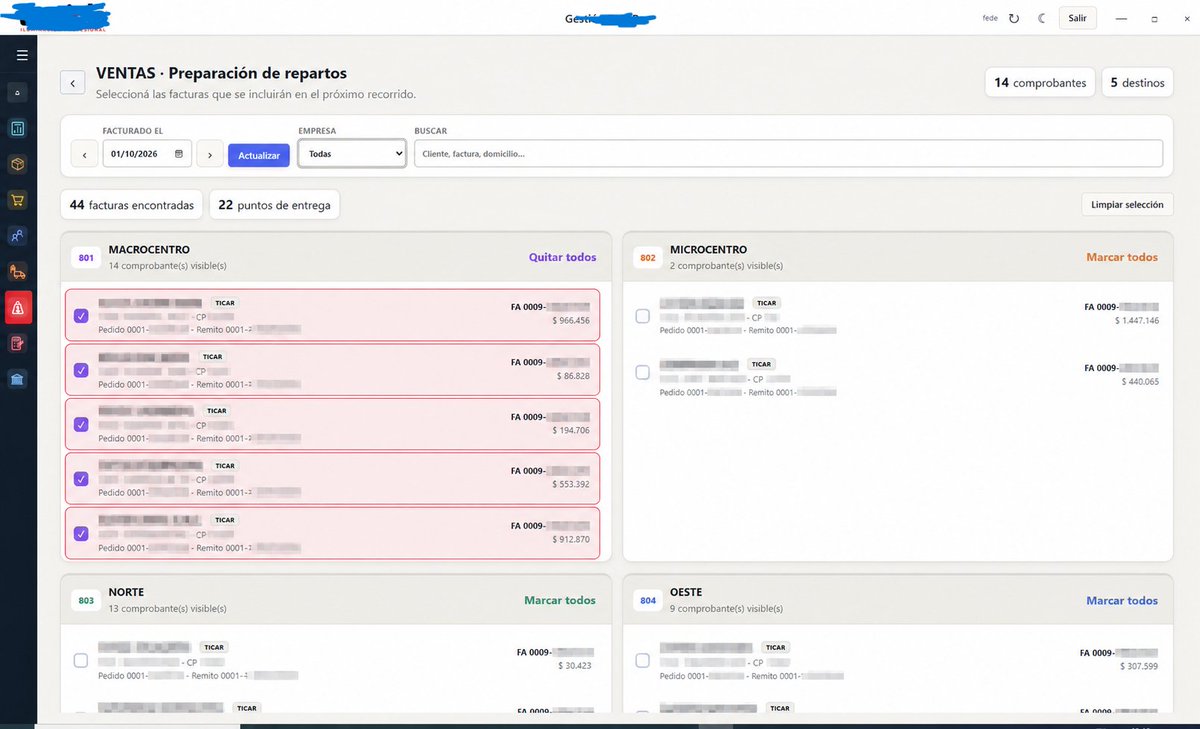Select the red warning sidebar icon

pos(18,308)
